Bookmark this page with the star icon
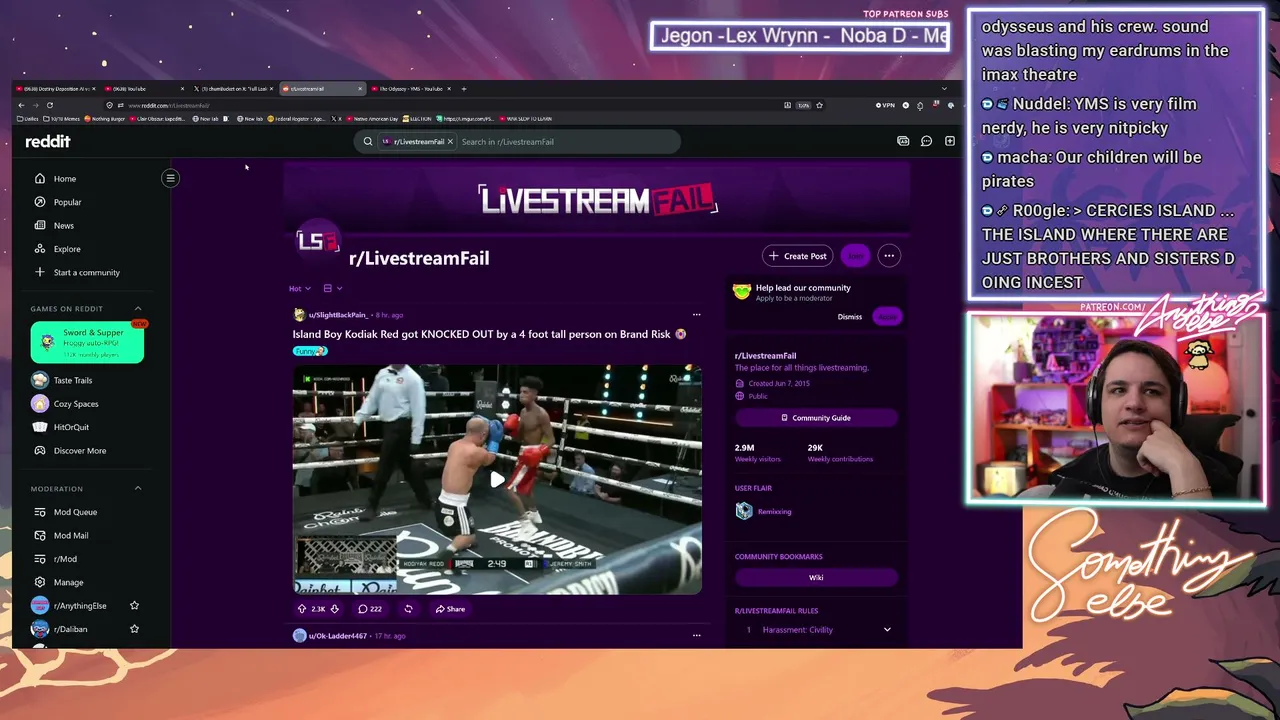The image size is (1280, 720). (x=820, y=105)
